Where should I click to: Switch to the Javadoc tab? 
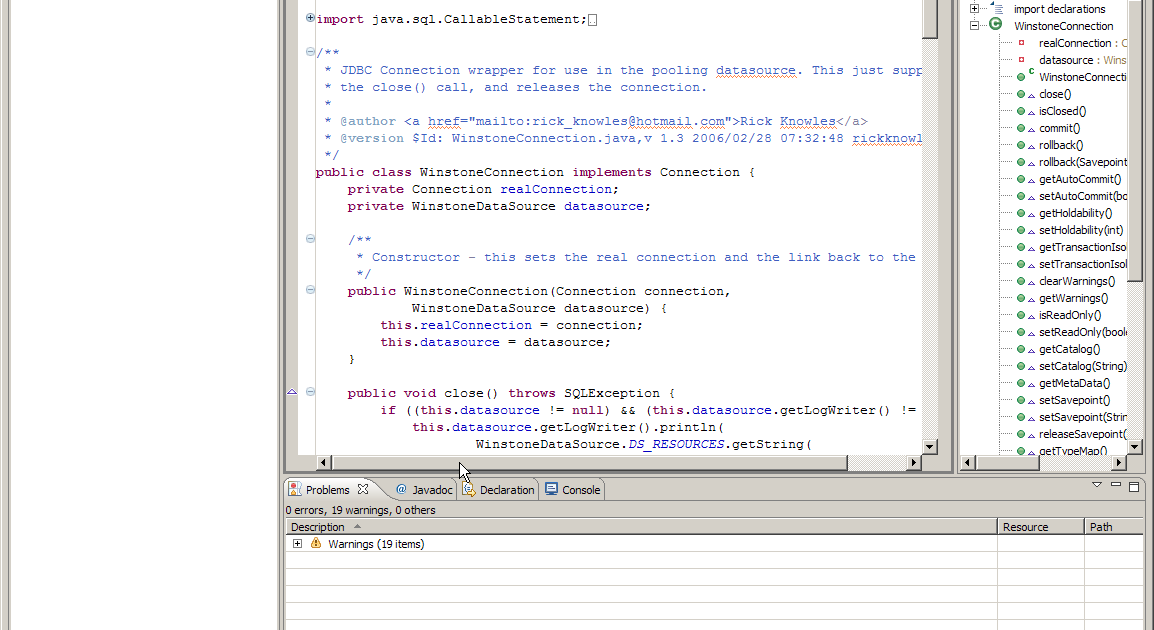click(432, 490)
